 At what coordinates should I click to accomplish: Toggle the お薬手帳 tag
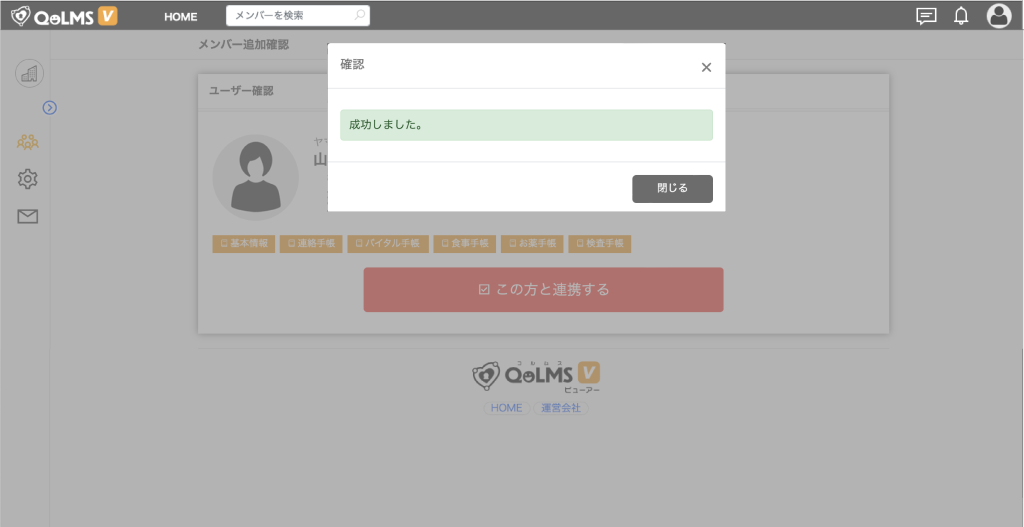click(x=532, y=244)
